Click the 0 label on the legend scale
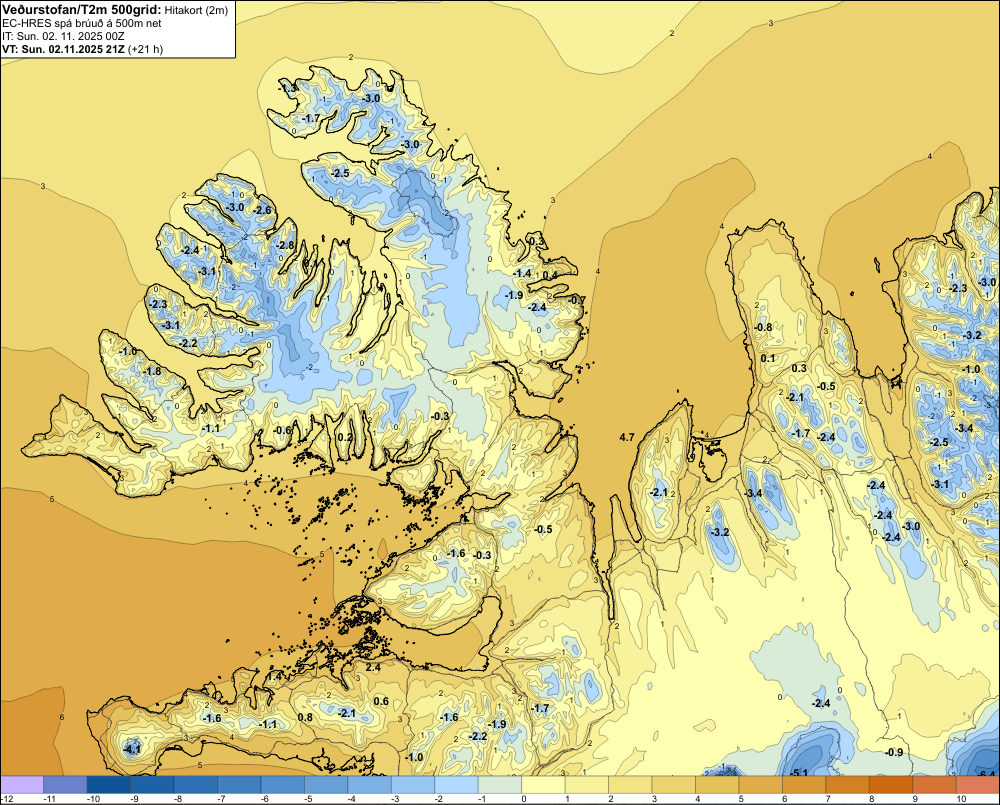 coord(524,799)
